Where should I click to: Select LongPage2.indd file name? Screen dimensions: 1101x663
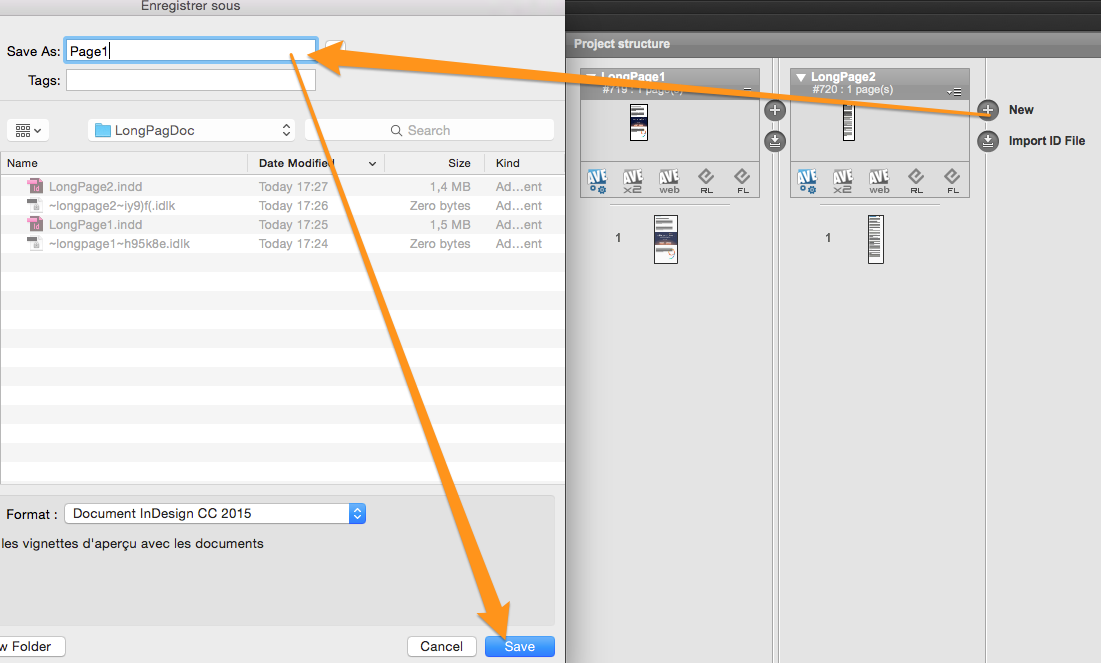[95, 186]
